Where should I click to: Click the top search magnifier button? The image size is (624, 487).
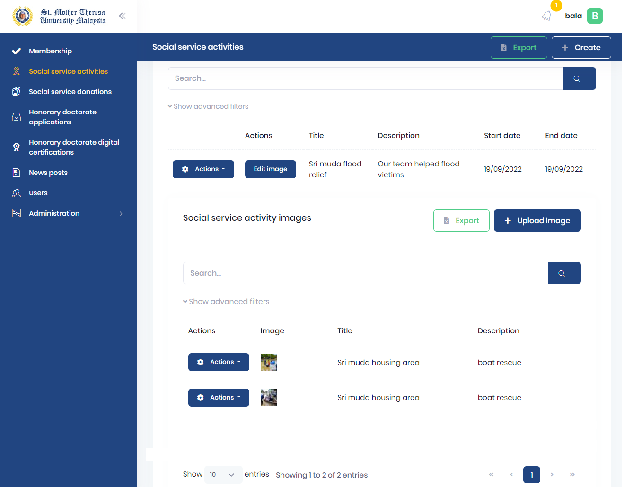coord(578,79)
